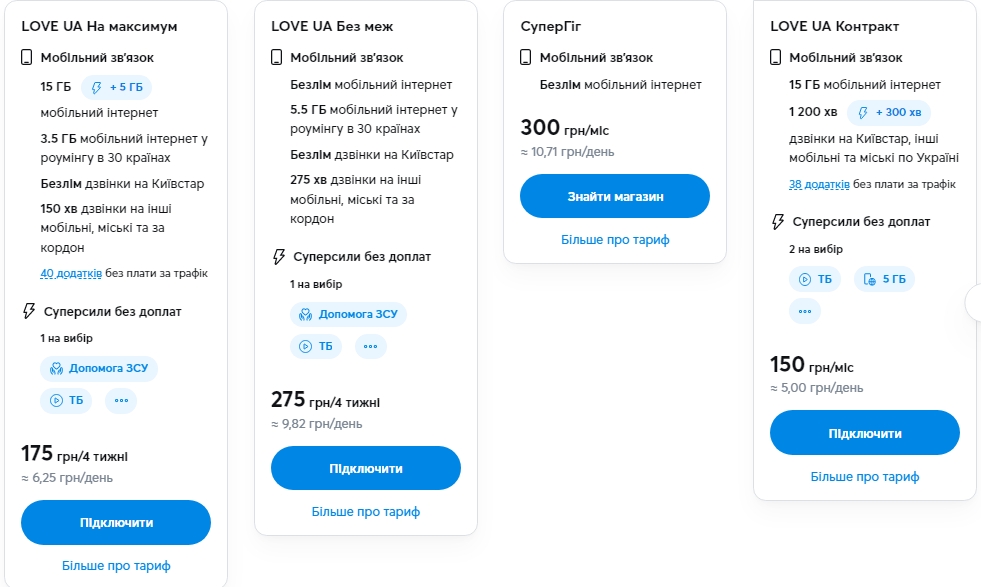This screenshot has height=587, width=981.
Task: Click Підключити for LOVE UA Без меж
Action: [366, 468]
